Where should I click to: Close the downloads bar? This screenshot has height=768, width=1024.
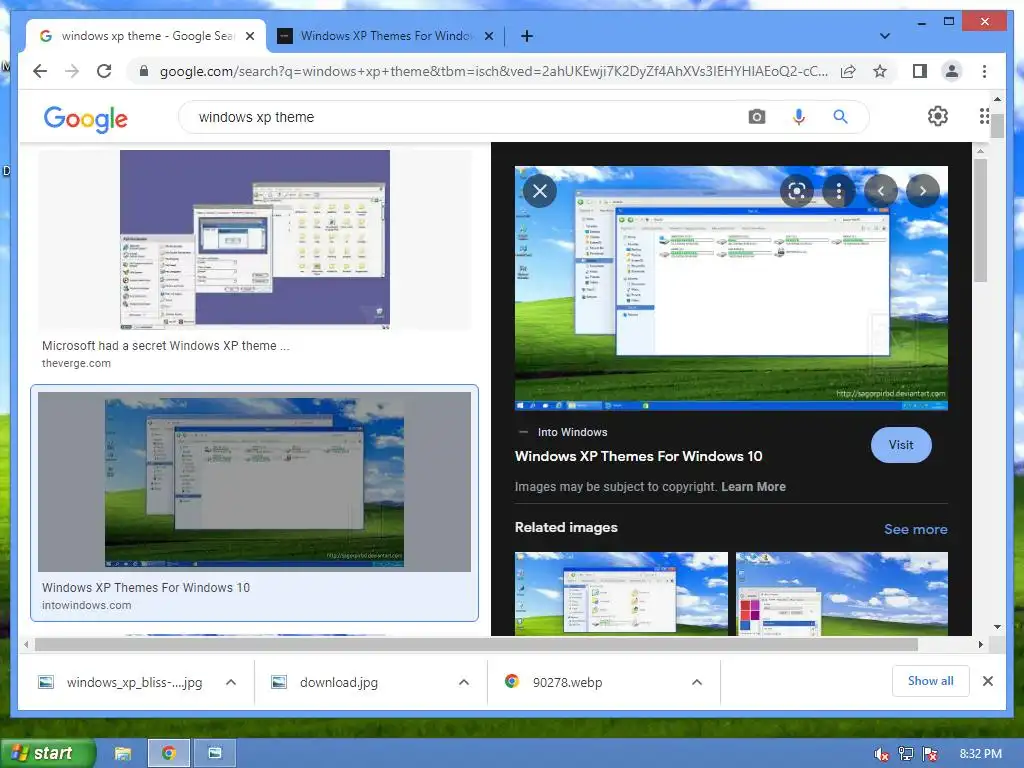coord(988,681)
